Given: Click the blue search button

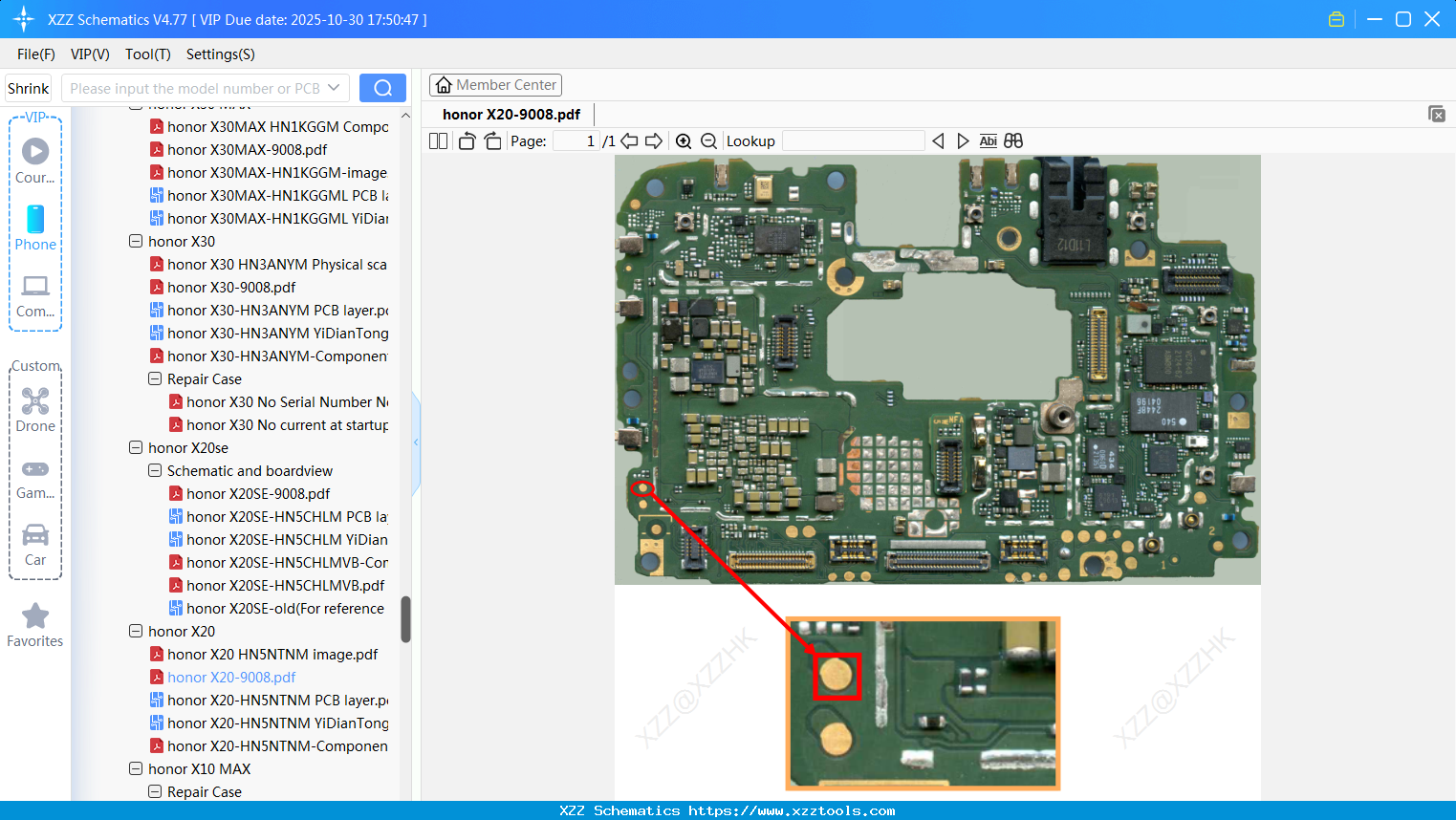Looking at the screenshot, I should (x=382, y=88).
